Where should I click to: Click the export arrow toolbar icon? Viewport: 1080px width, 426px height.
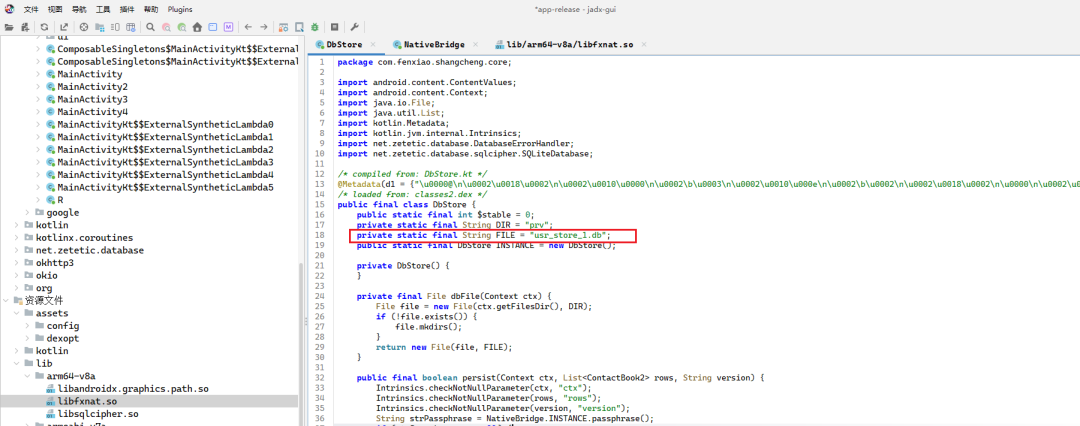point(63,27)
